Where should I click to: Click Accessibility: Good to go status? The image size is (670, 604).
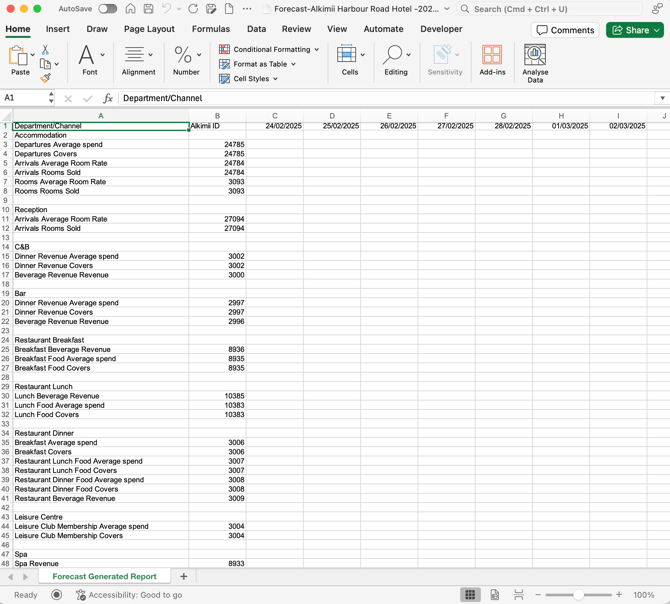click(129, 595)
